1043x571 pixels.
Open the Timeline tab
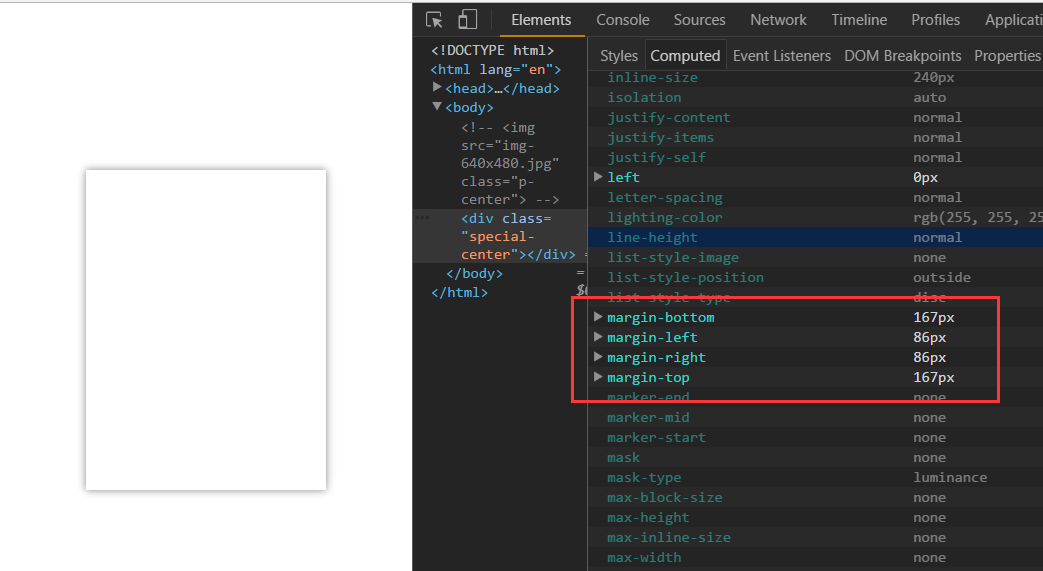point(858,20)
